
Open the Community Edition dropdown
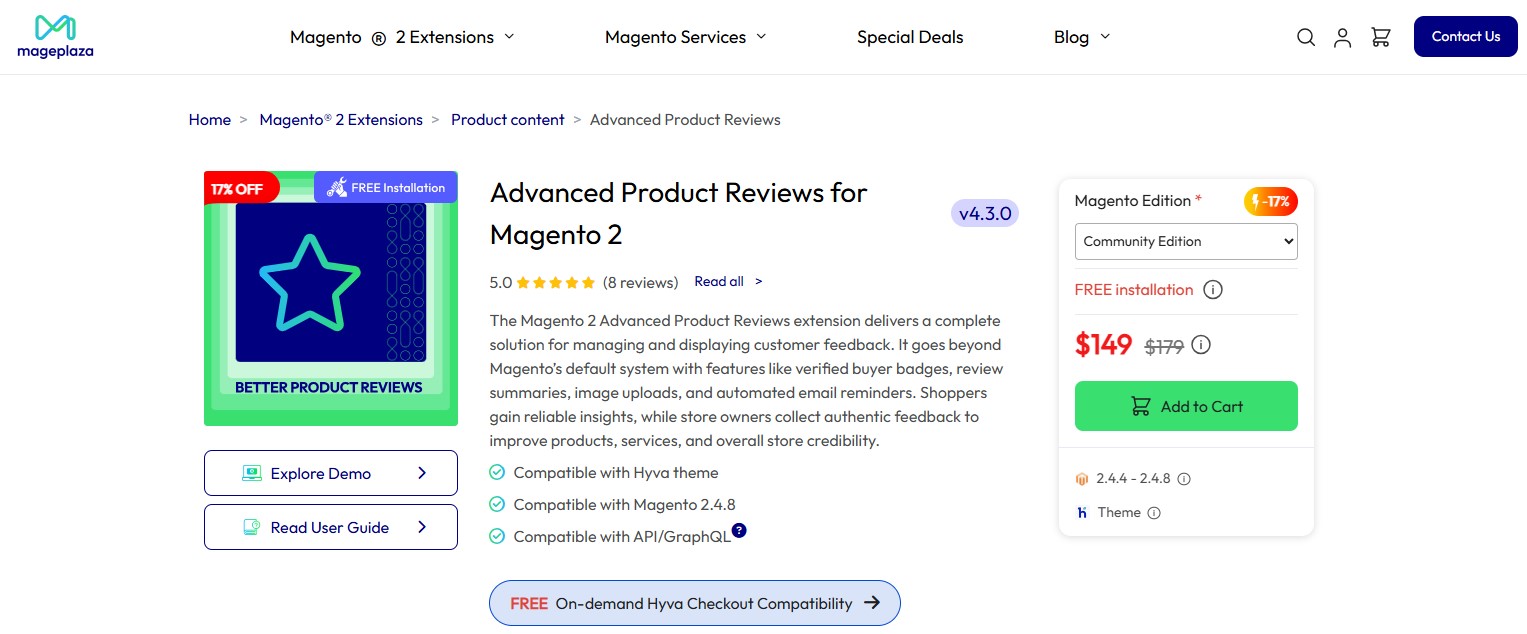pyautogui.click(x=1186, y=241)
